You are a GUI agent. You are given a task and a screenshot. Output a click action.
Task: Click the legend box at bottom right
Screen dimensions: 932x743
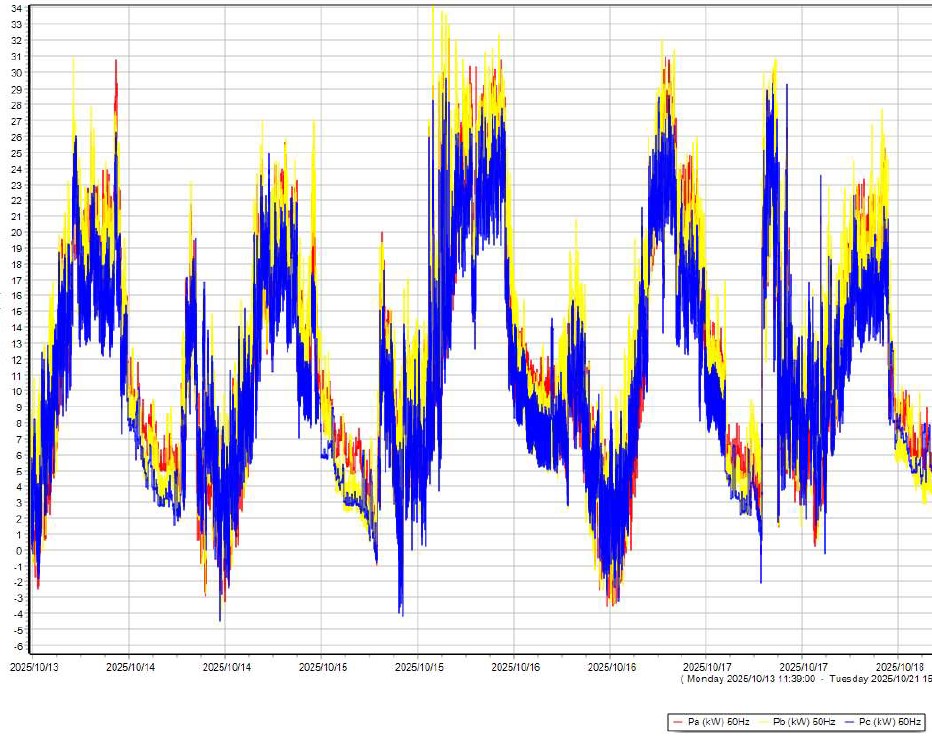(x=795, y=721)
